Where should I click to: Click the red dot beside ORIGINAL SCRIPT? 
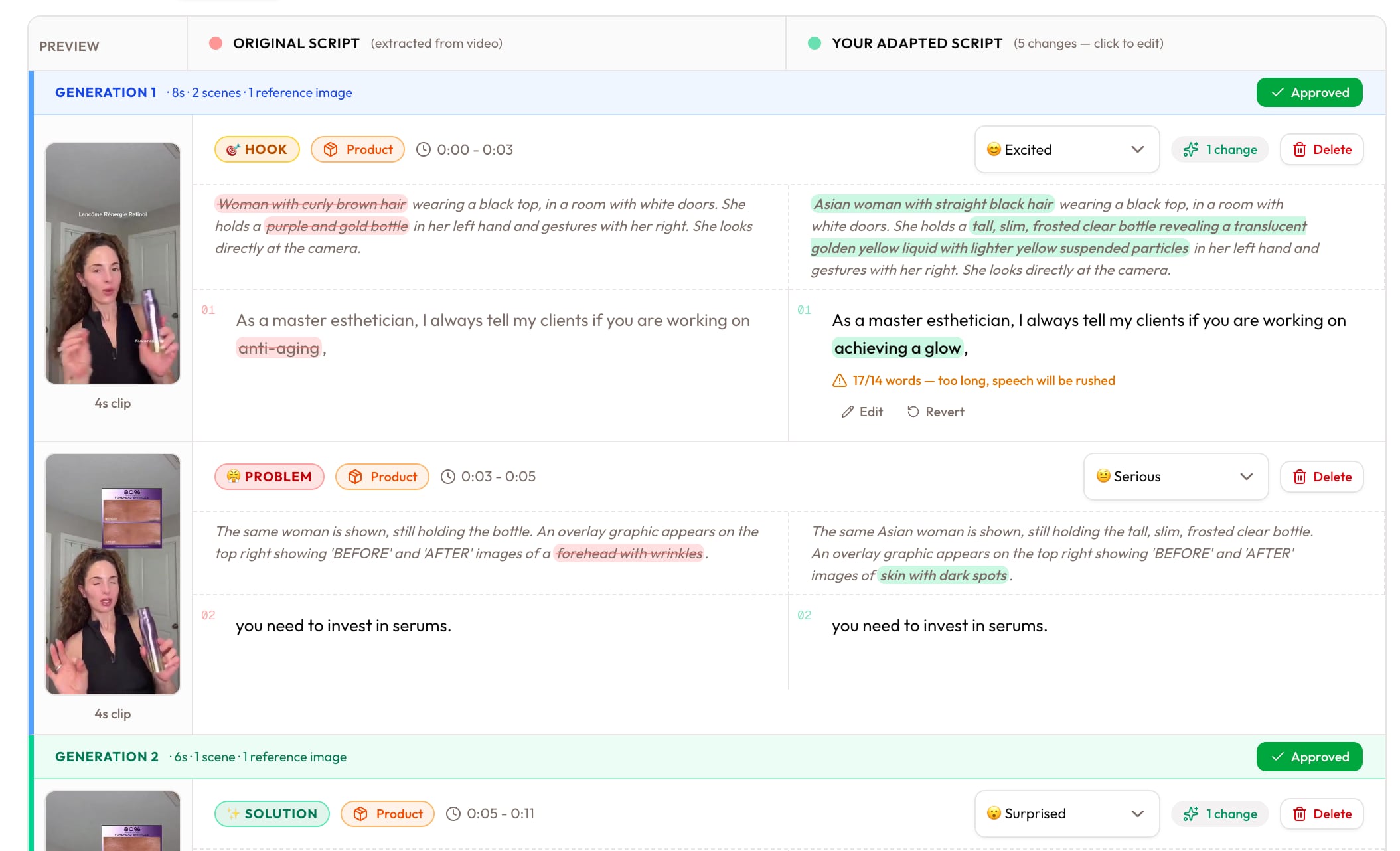point(216,43)
